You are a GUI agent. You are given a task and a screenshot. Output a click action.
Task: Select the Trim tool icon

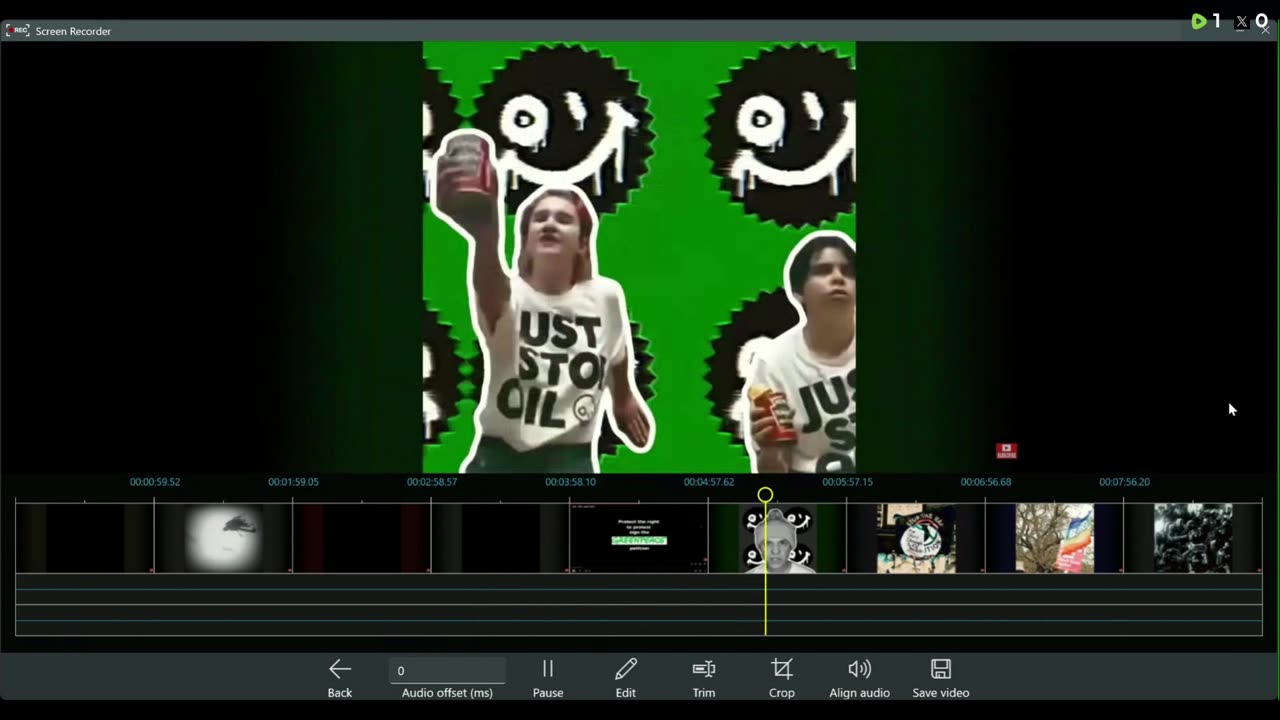pos(704,669)
